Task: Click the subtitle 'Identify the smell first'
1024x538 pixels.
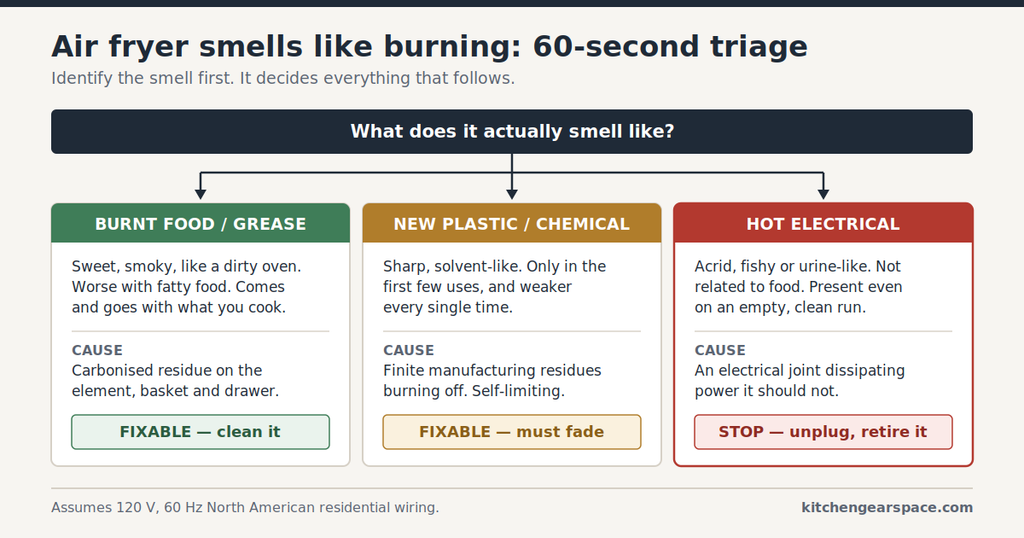Action: click(283, 78)
